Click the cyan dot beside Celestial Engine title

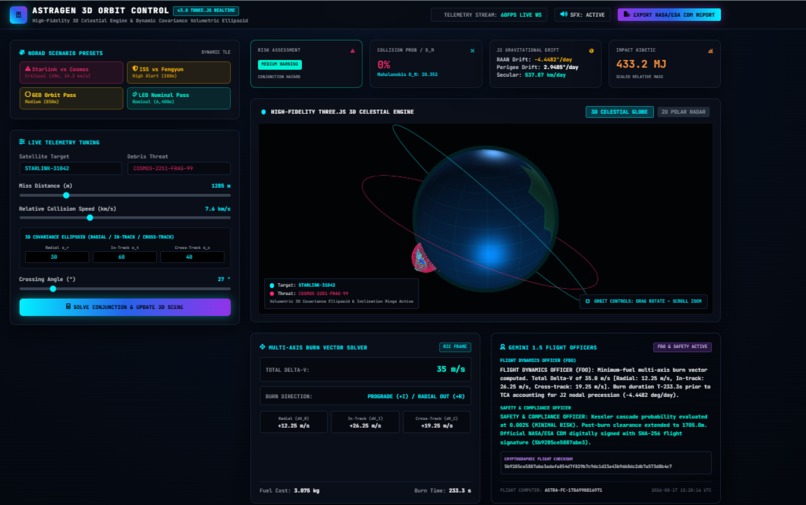point(264,112)
